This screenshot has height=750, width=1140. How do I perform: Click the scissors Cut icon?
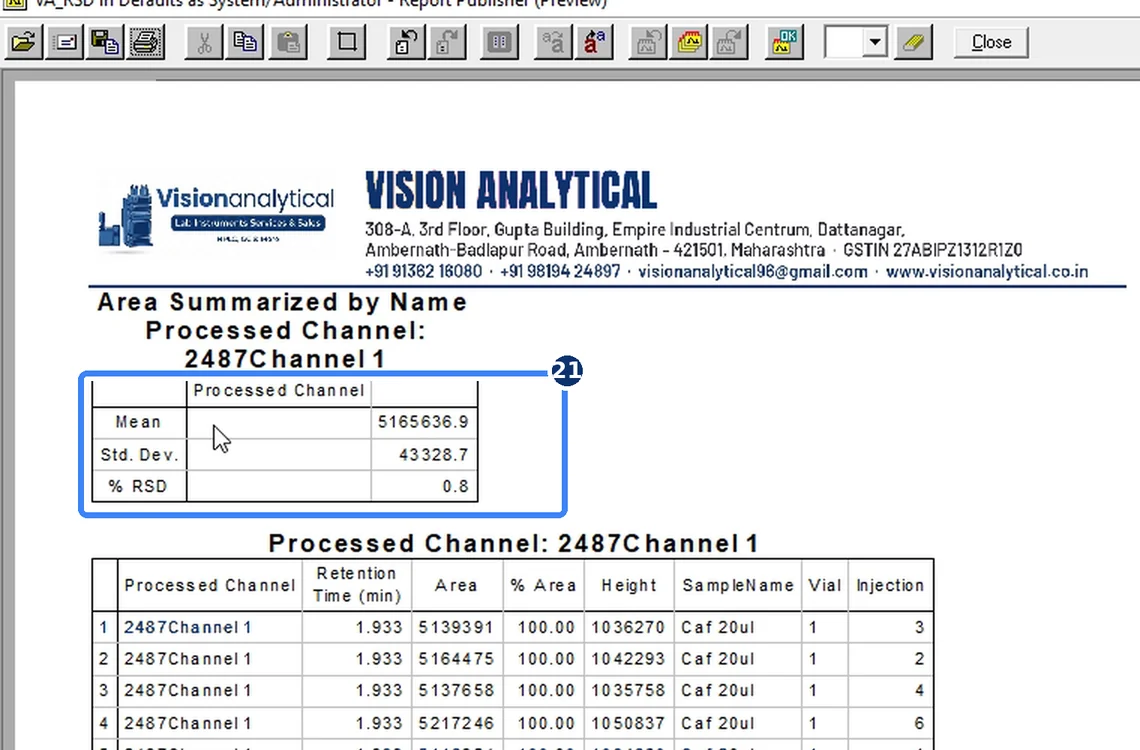tap(204, 42)
